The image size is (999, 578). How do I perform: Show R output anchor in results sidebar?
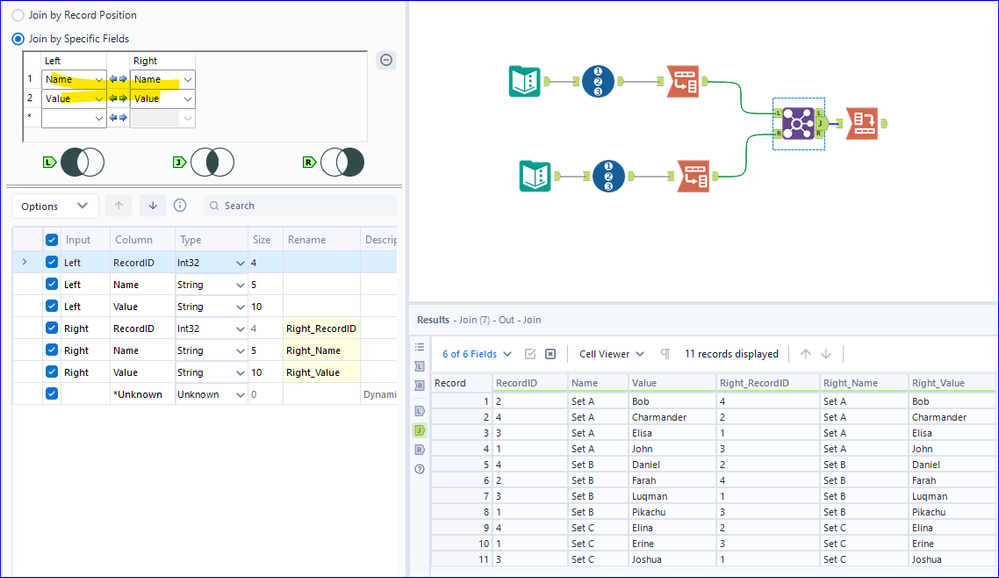pos(419,450)
